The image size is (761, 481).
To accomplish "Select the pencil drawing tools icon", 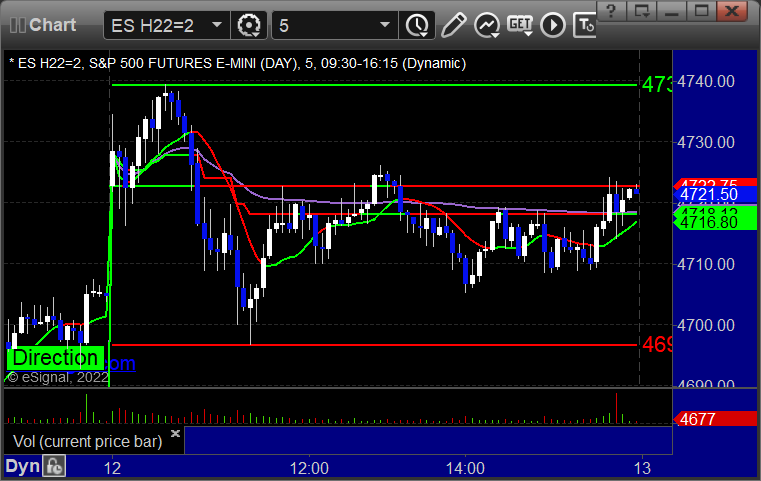I will coord(453,25).
